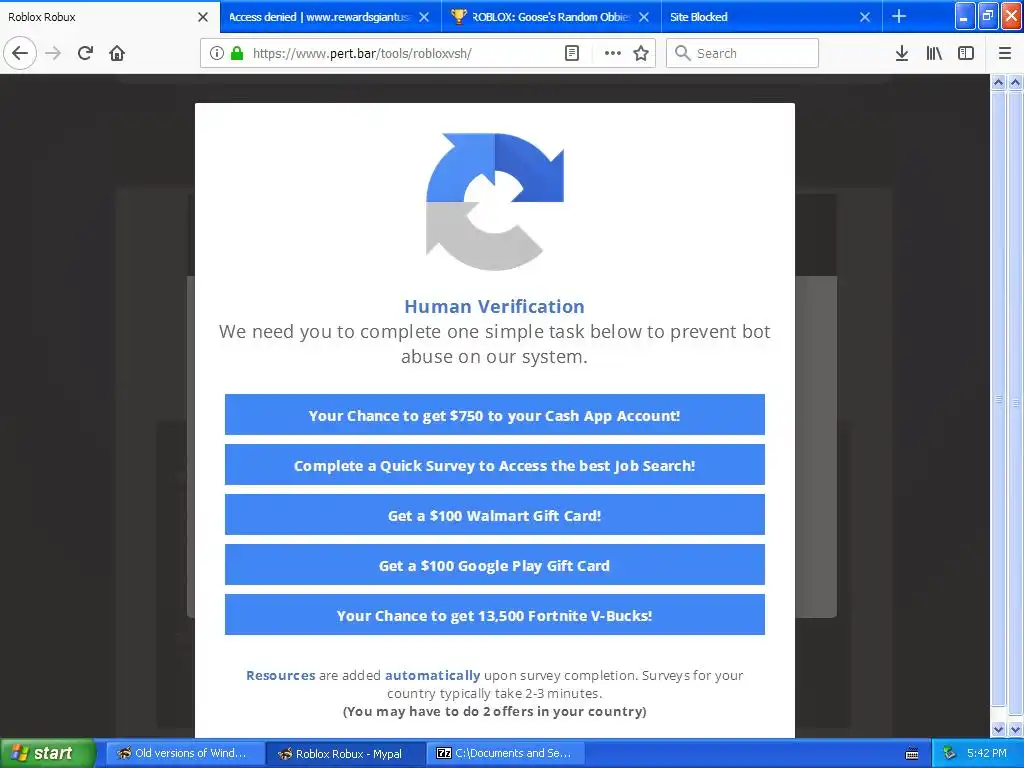Go back to the previous page
The width and height of the screenshot is (1024, 768).
[20, 54]
